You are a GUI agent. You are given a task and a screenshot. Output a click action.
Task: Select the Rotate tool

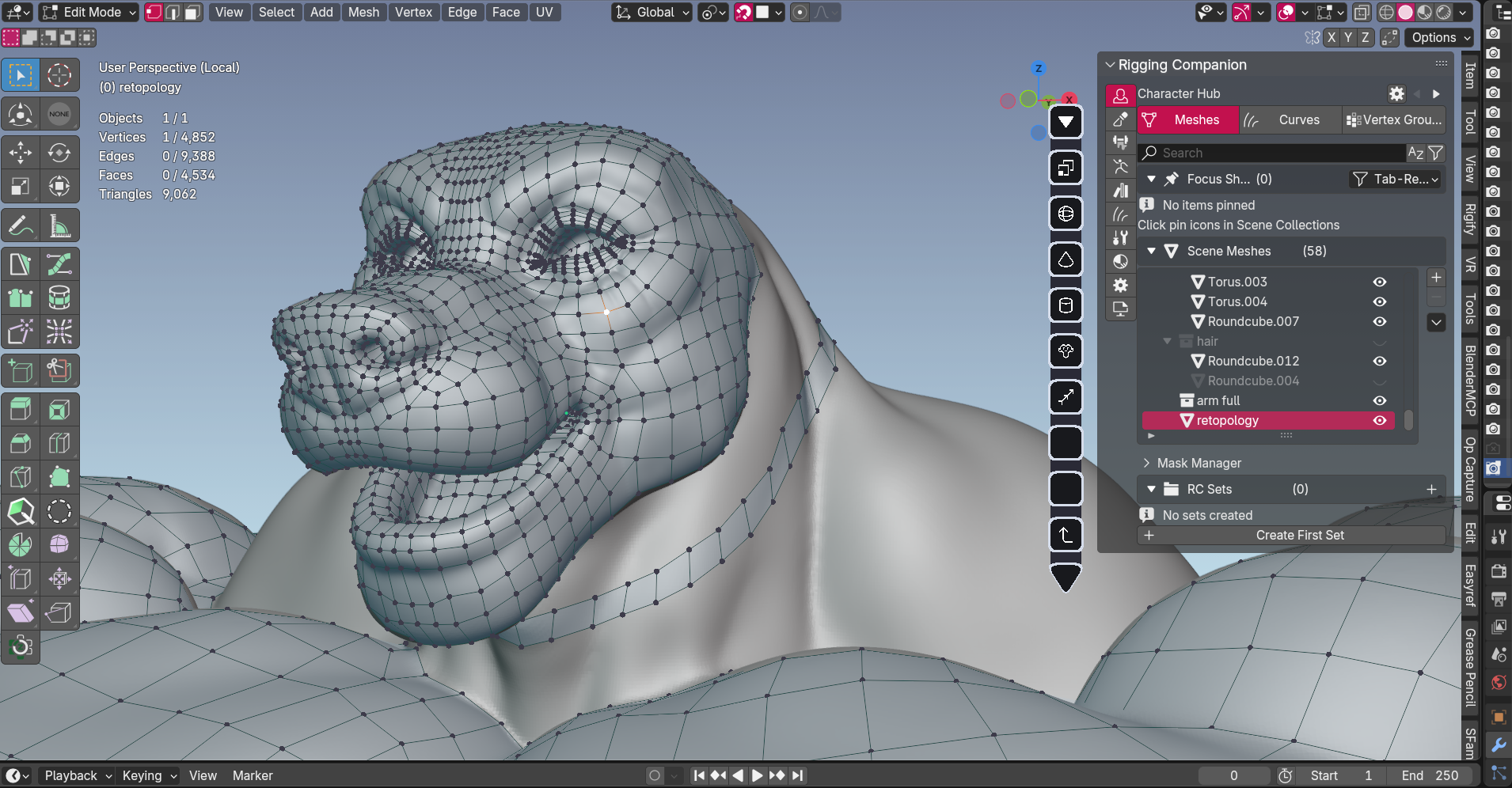coord(59,152)
